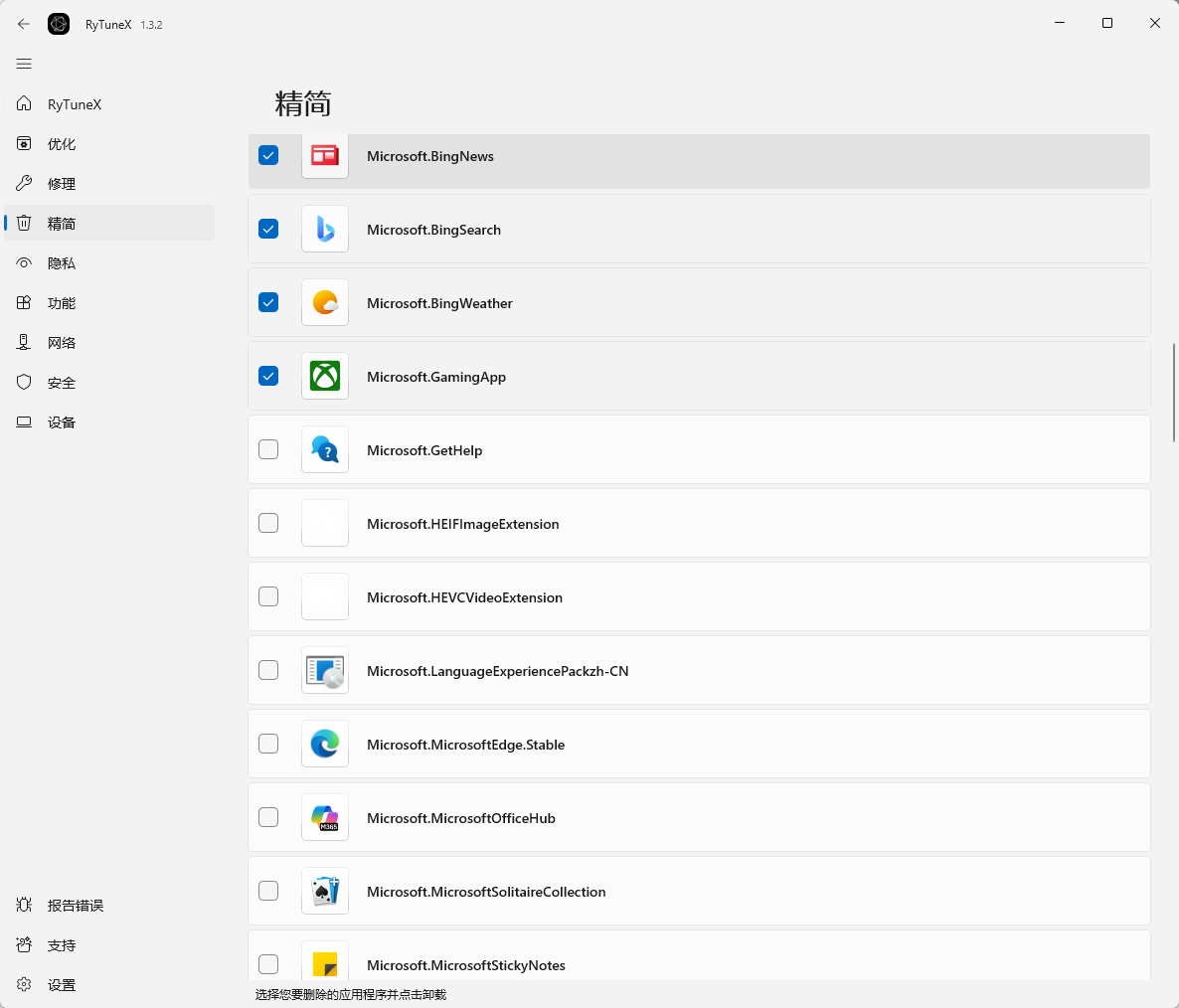Select the Microsoft.BingWeather text
The width and height of the screenshot is (1179, 1008).
click(439, 303)
